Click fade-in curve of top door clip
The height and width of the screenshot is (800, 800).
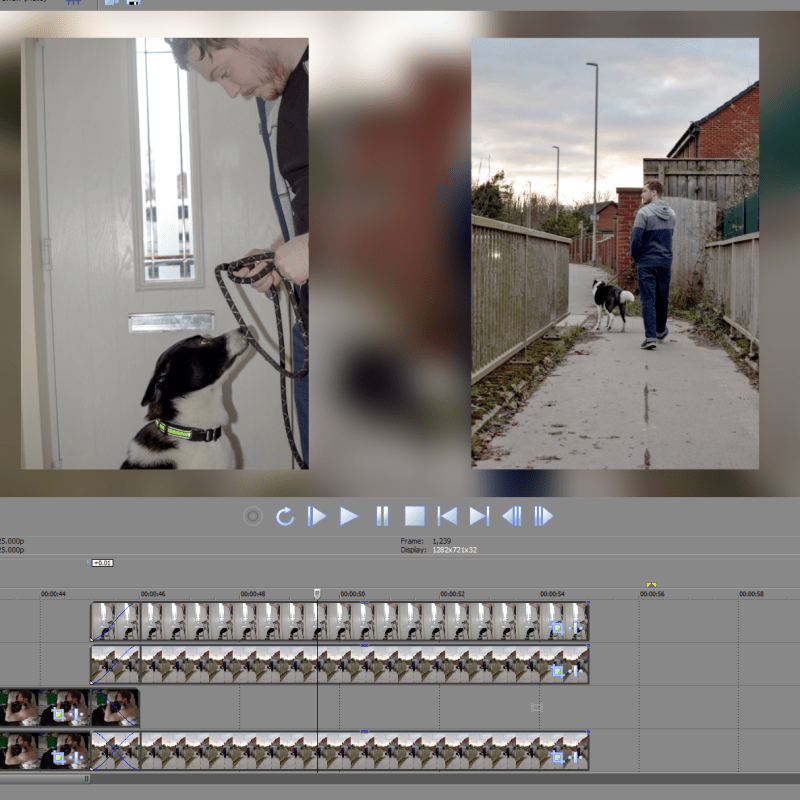click(x=115, y=621)
